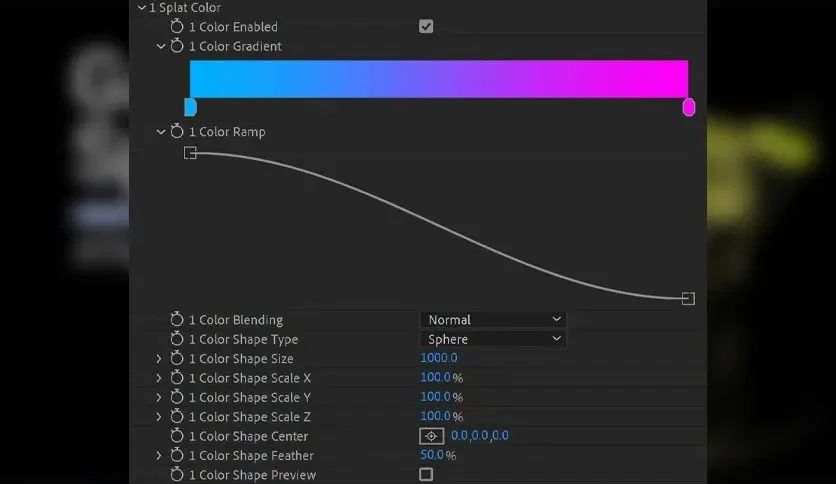836x484 pixels.
Task: Click stopwatch for 1 Color Ramp
Action: click(x=176, y=131)
